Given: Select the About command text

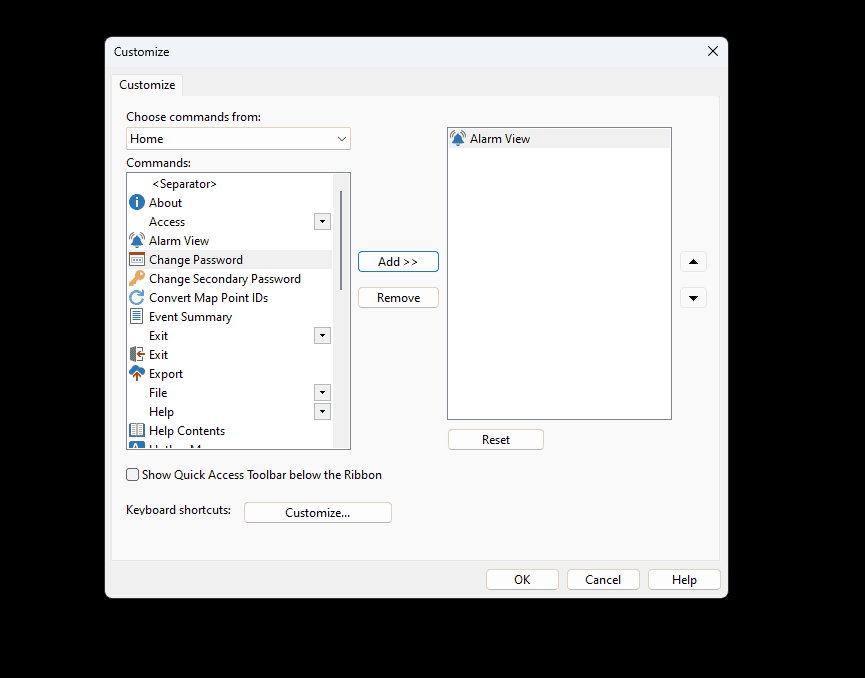Looking at the screenshot, I should click(x=165, y=203).
